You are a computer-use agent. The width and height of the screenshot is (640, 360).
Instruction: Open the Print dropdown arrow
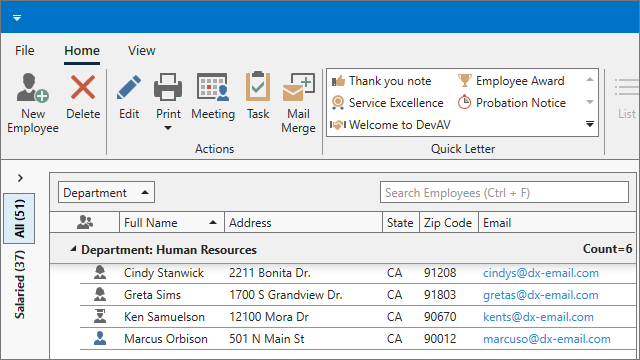168,128
